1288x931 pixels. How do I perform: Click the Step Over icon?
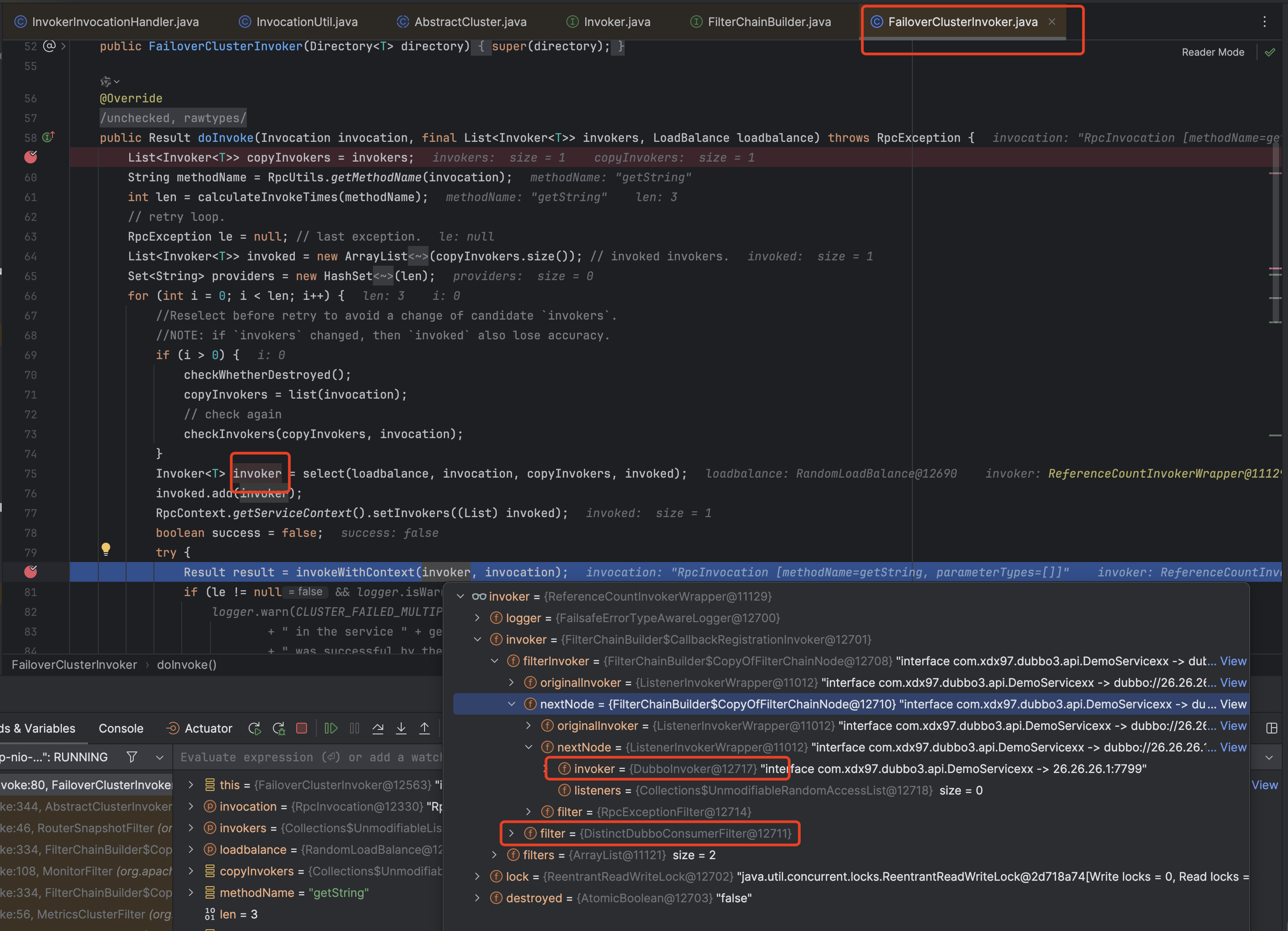click(378, 728)
